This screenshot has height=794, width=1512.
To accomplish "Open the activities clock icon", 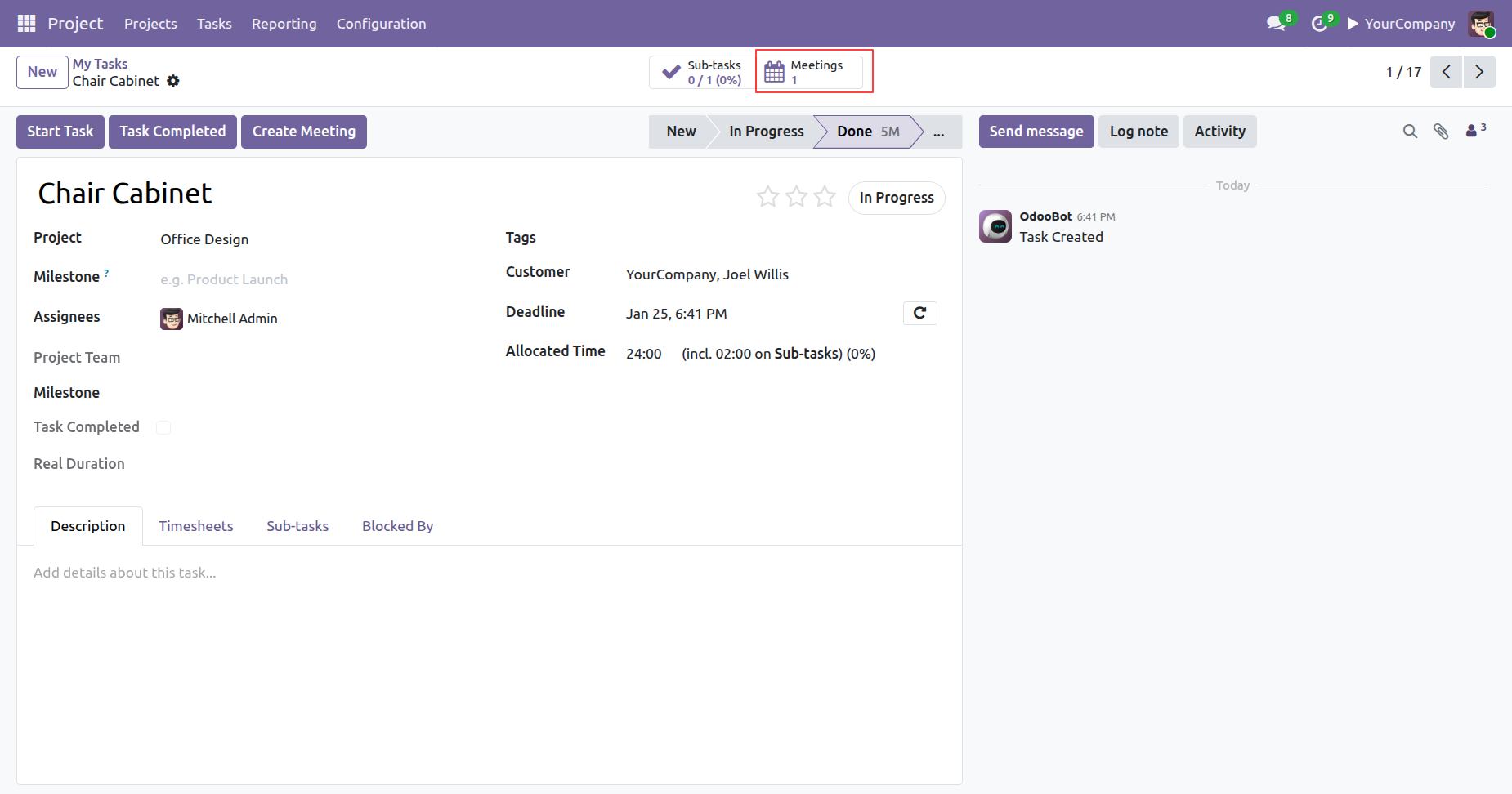I will click(x=1319, y=24).
